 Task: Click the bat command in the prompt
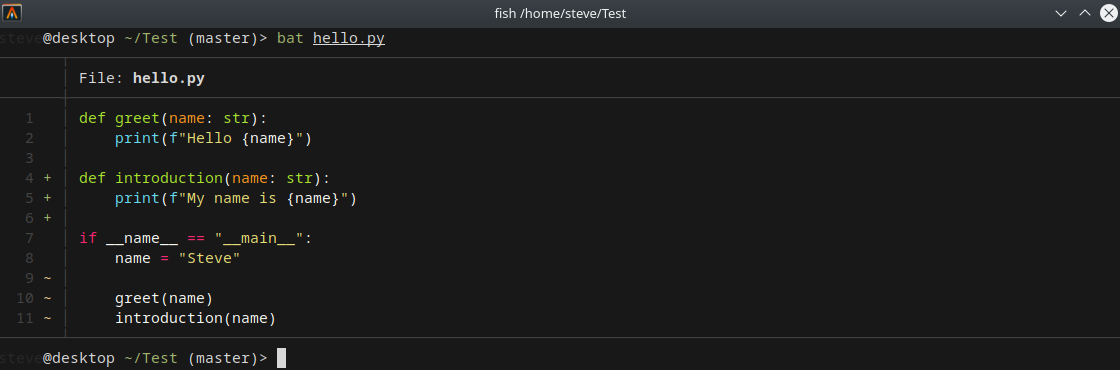click(290, 38)
